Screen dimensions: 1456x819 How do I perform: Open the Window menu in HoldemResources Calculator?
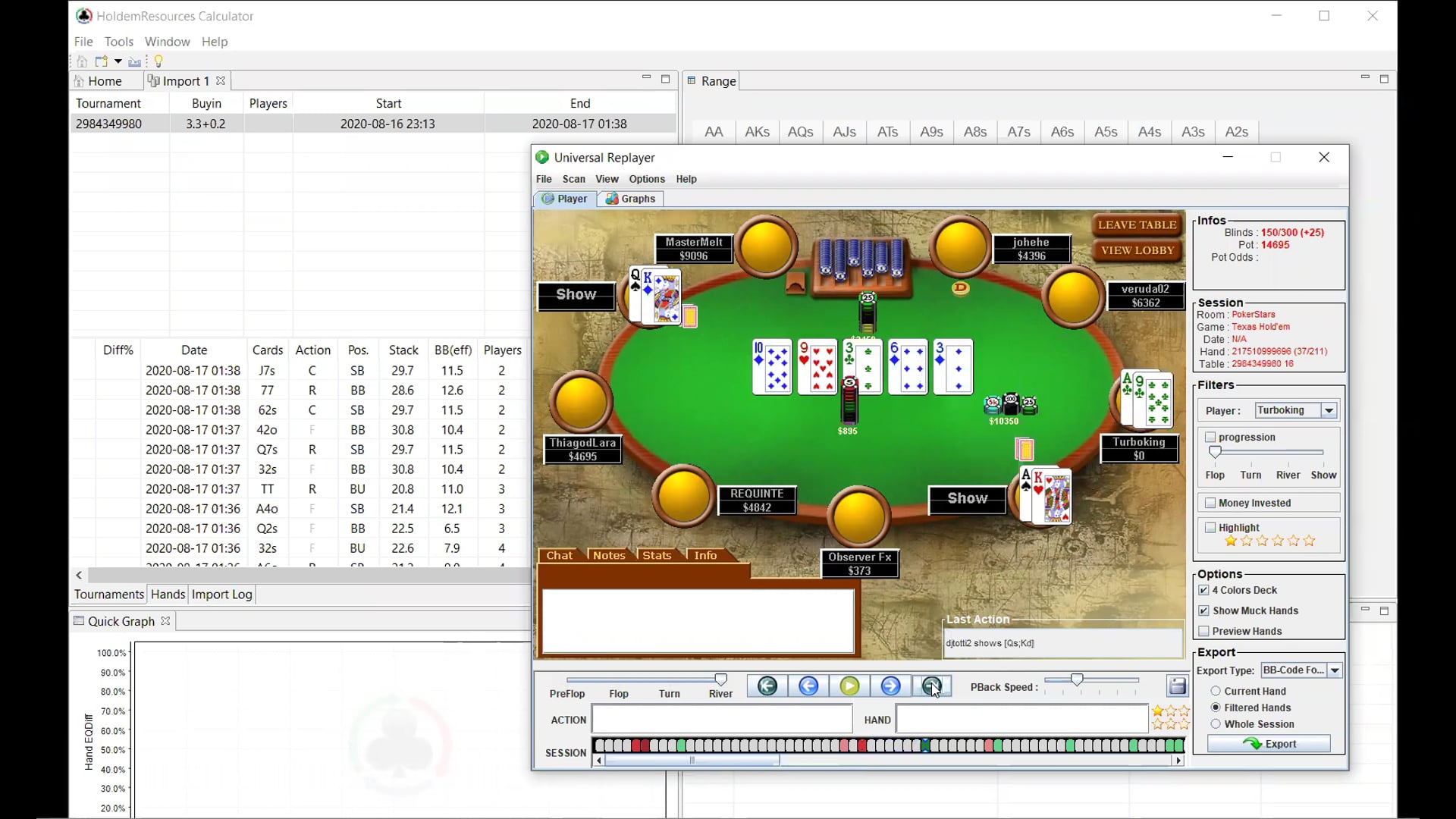click(x=167, y=42)
